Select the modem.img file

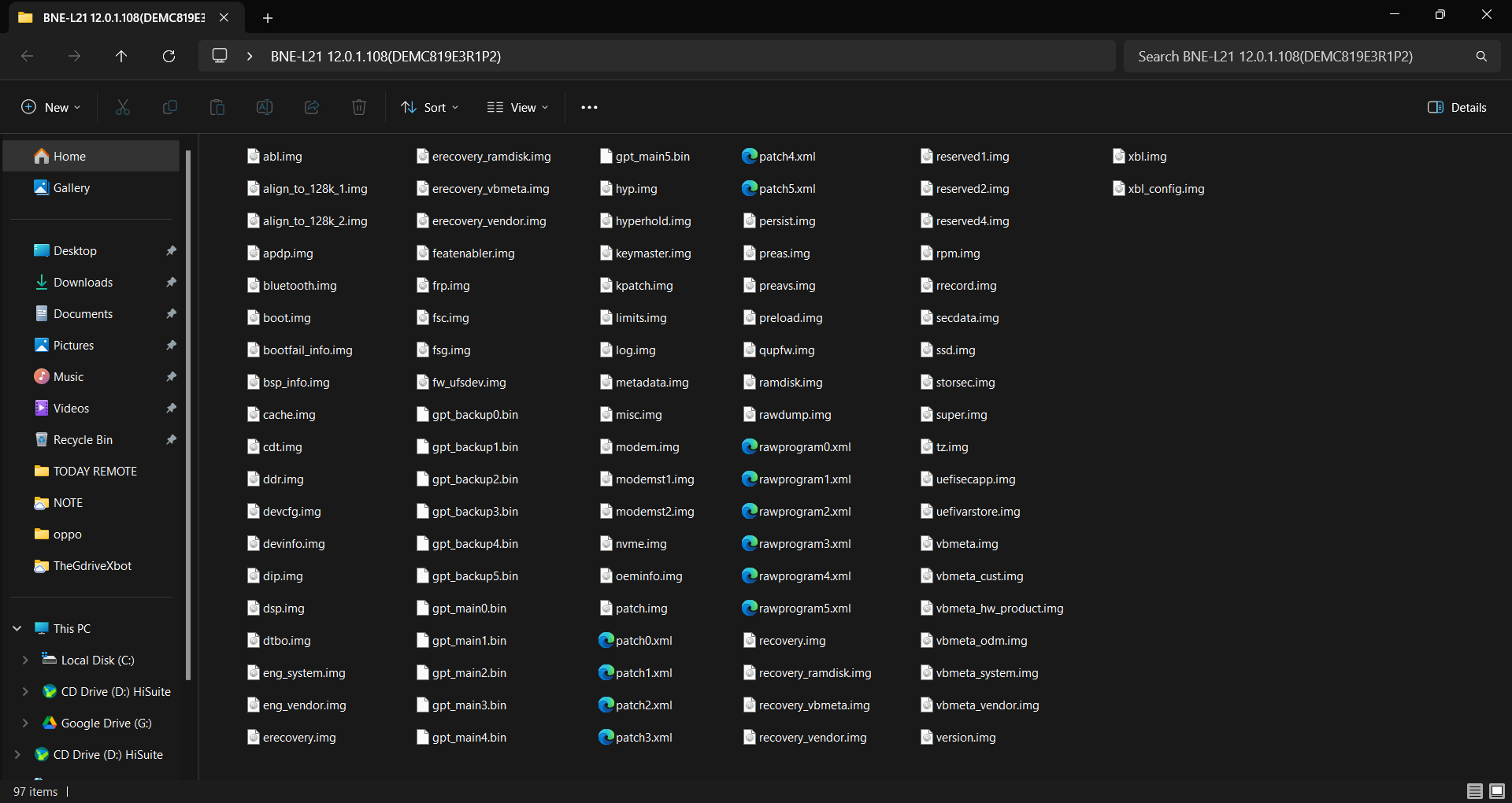(639, 446)
